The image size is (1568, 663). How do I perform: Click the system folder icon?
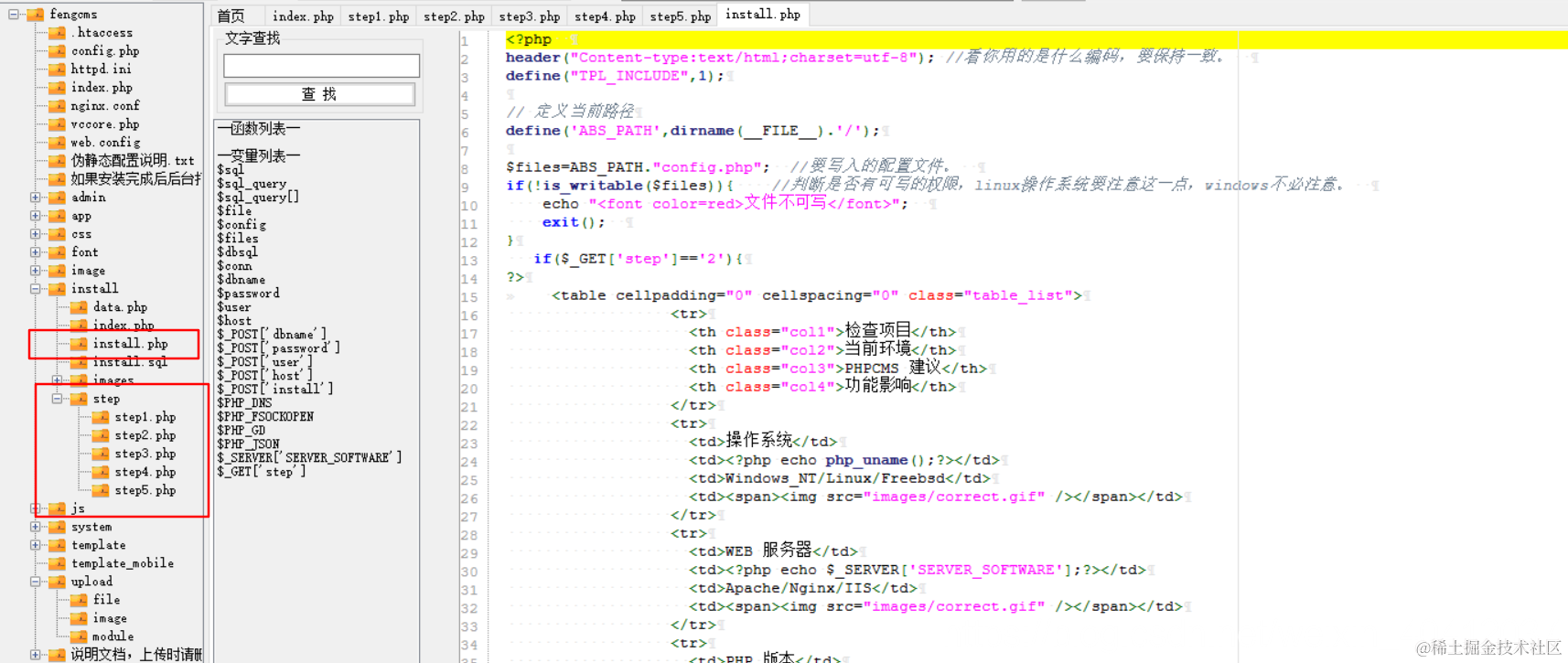point(58,527)
